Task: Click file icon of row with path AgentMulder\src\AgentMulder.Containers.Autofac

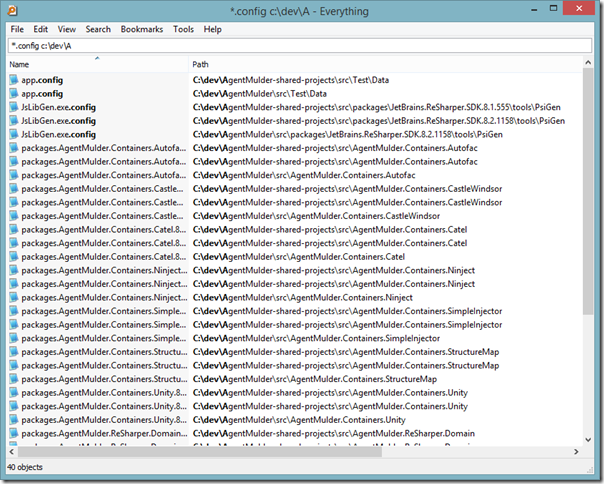Action: (14, 175)
